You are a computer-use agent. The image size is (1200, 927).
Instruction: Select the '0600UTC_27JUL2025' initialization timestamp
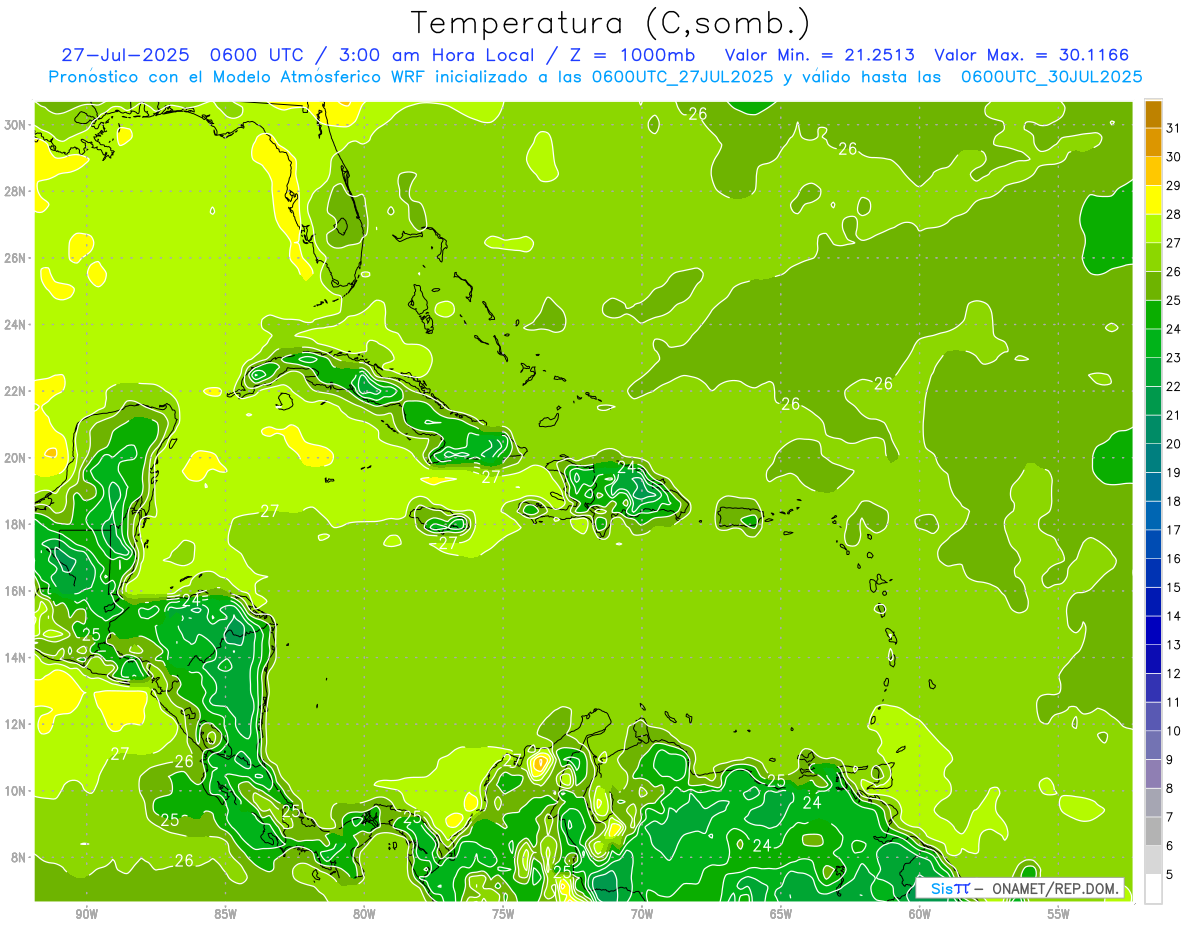point(682,76)
